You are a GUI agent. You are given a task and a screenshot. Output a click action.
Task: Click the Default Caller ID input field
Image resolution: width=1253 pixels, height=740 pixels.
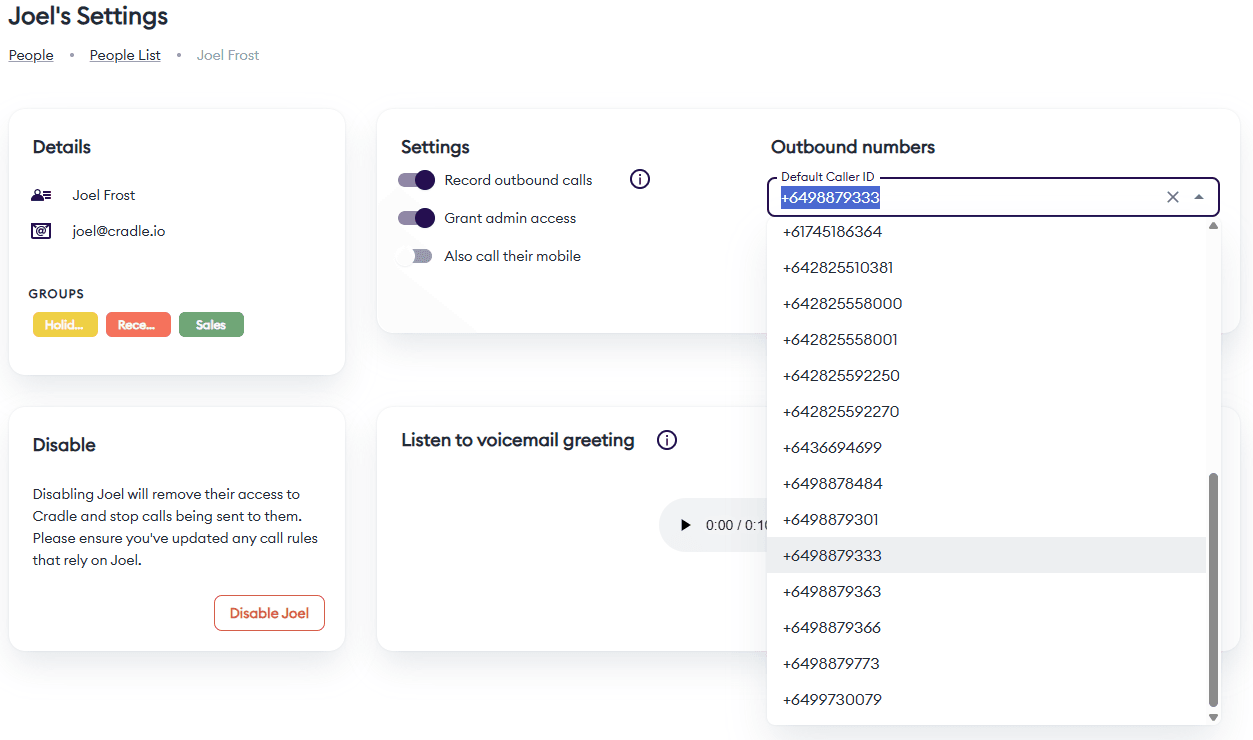click(x=960, y=198)
